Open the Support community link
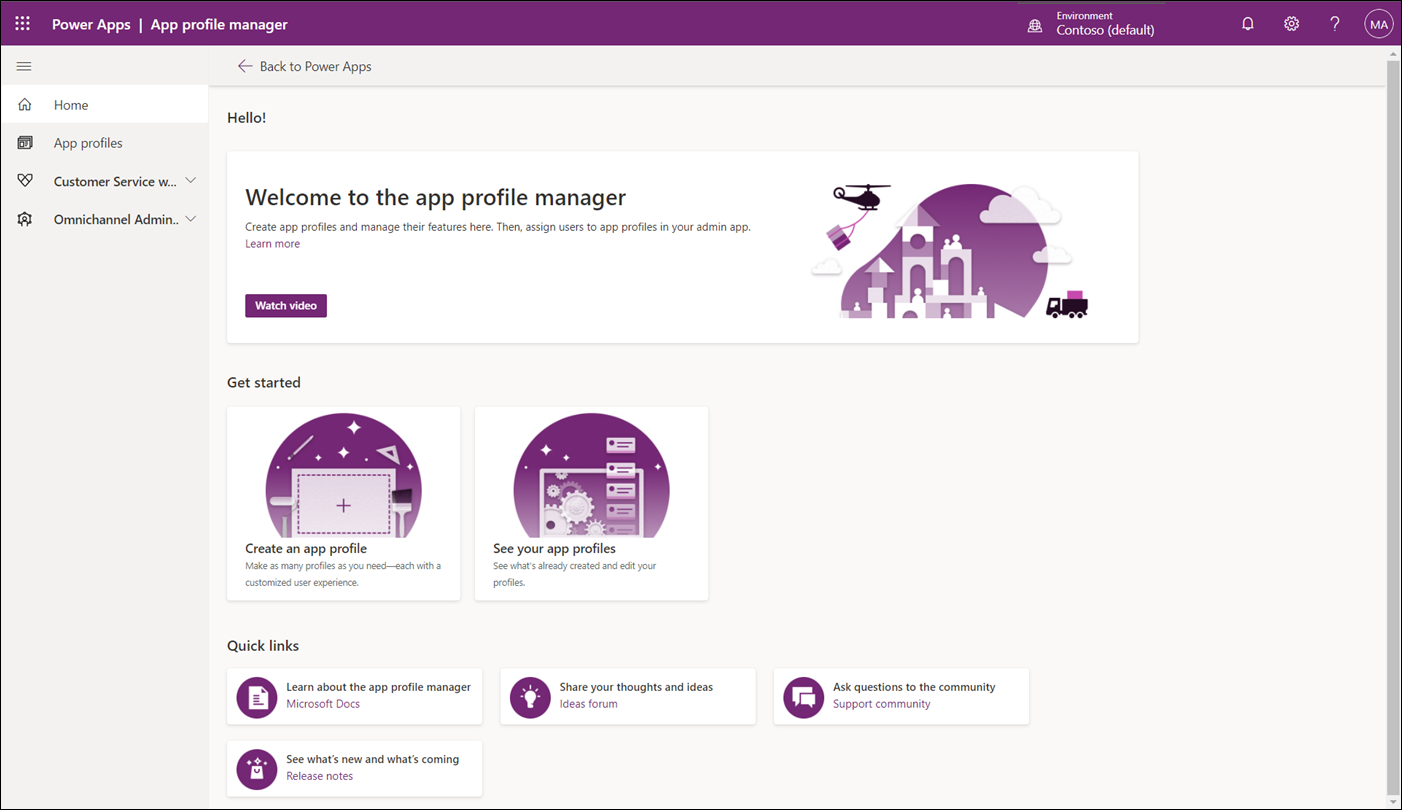Screen dimensions: 1402x810 881,704
